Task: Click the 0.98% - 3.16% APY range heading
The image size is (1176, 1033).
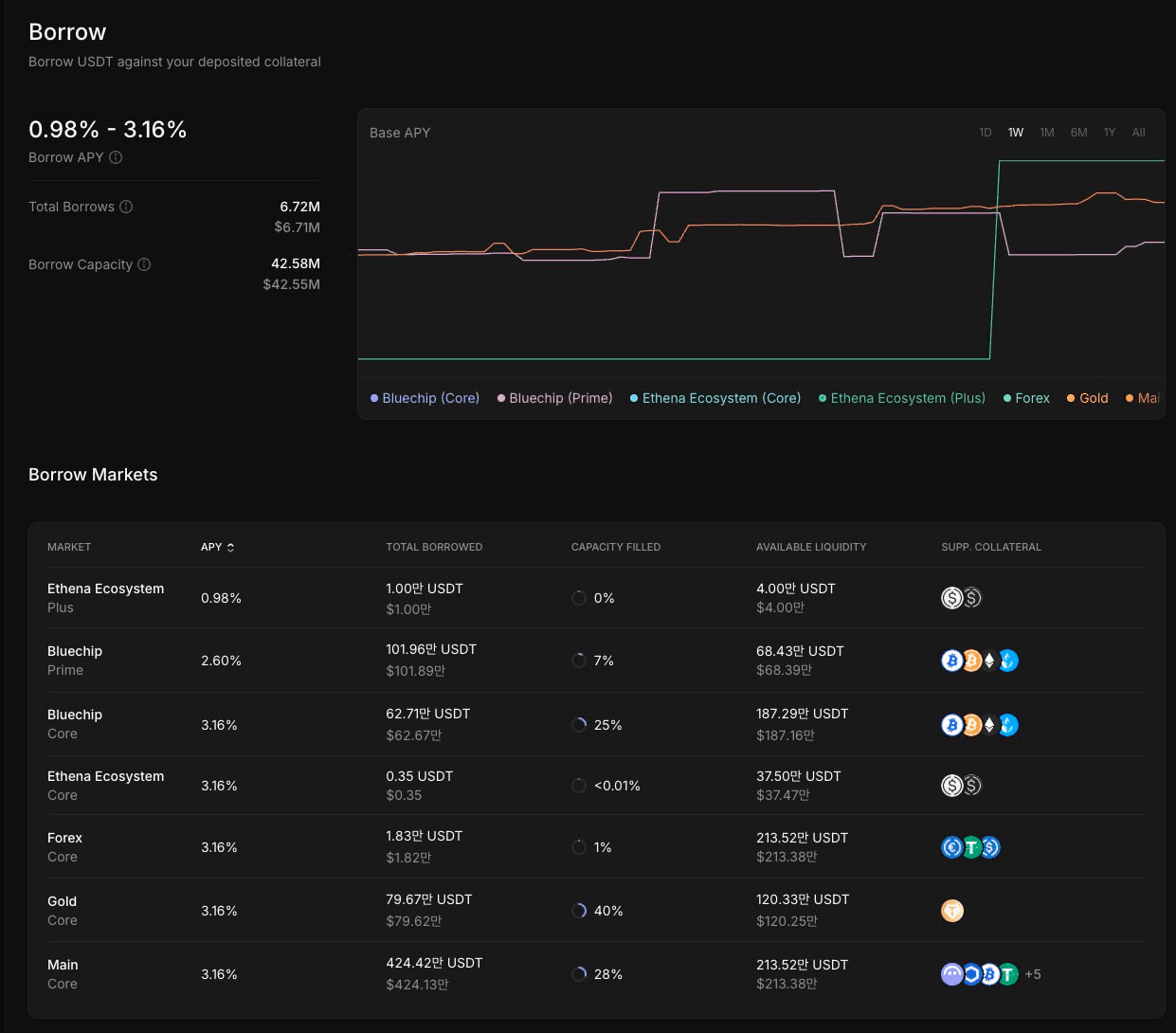Action: tap(107, 129)
